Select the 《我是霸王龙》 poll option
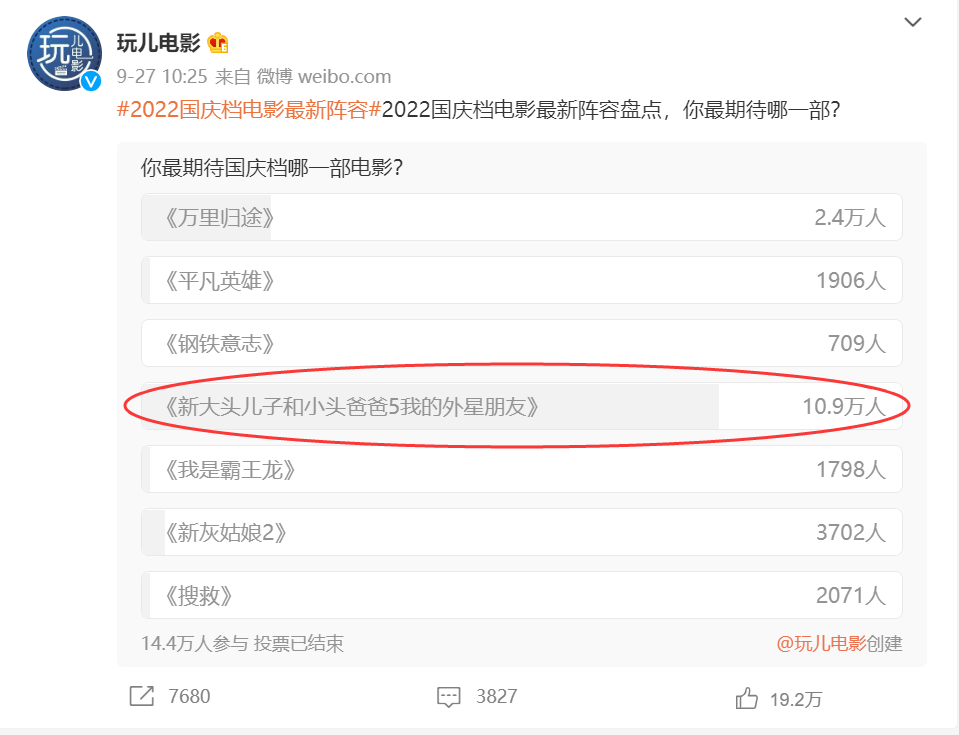This screenshot has width=959, height=735. click(522, 469)
